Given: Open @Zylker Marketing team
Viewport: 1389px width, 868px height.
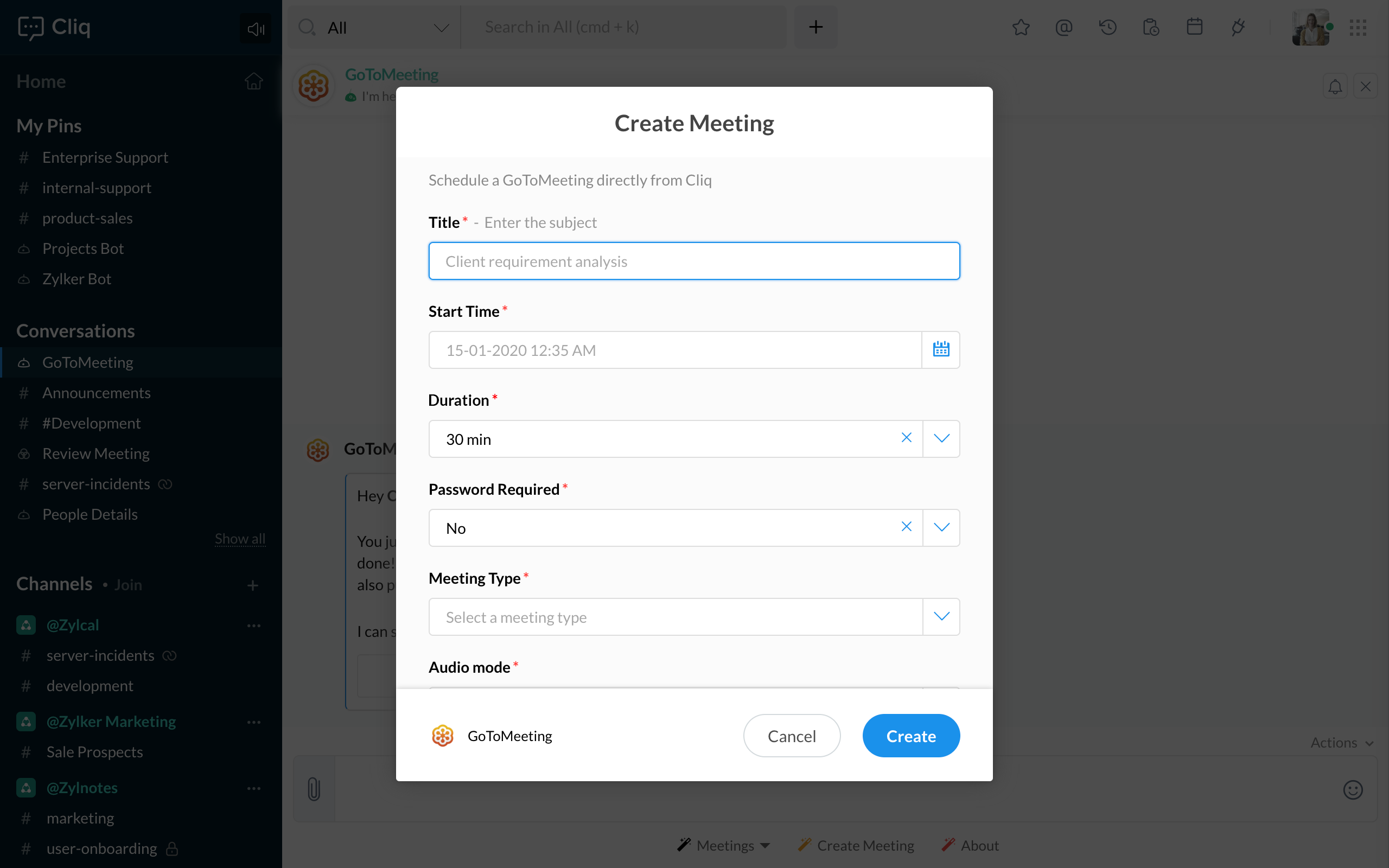Looking at the screenshot, I should tap(111, 722).
